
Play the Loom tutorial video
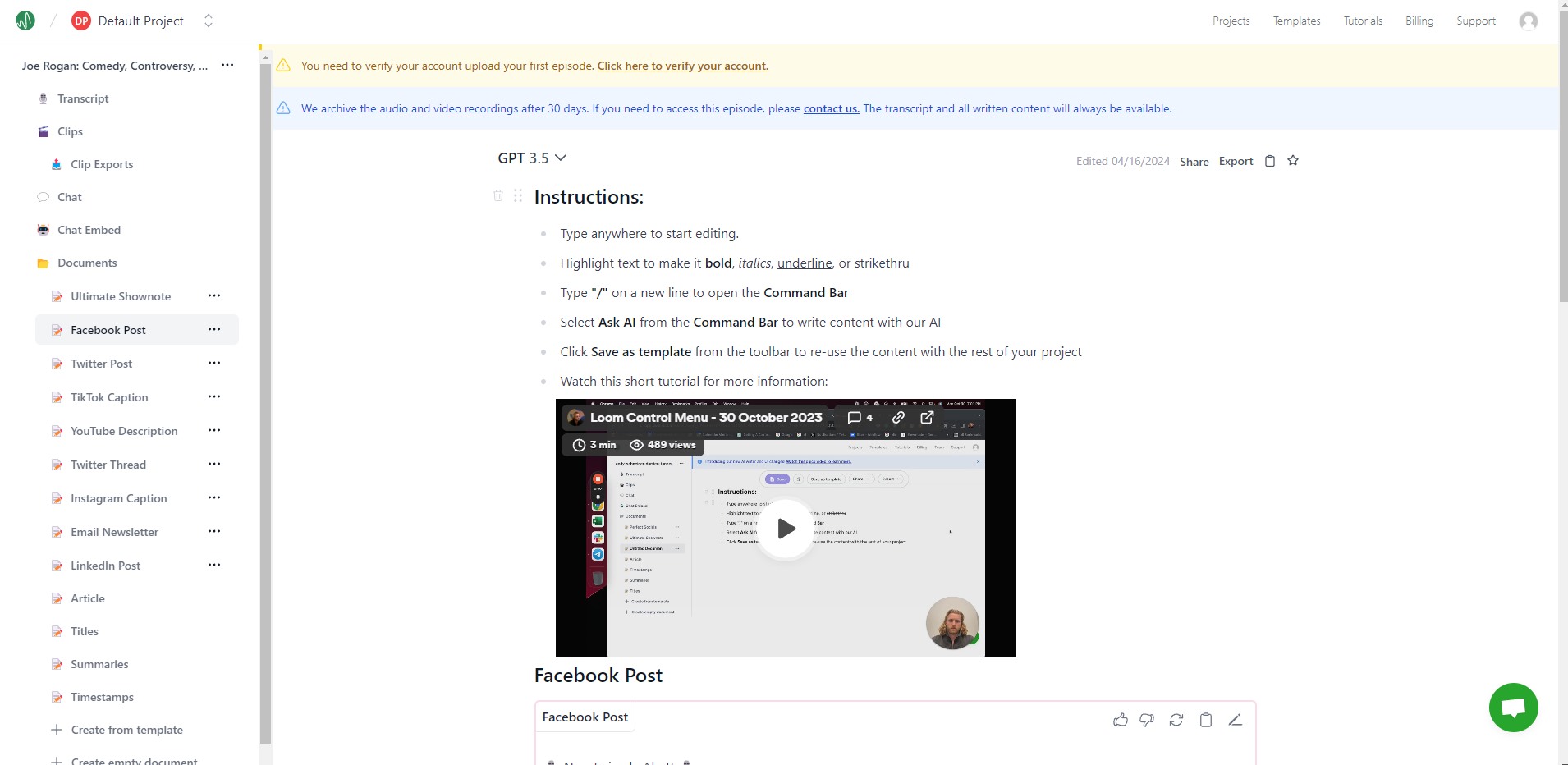[786, 529]
